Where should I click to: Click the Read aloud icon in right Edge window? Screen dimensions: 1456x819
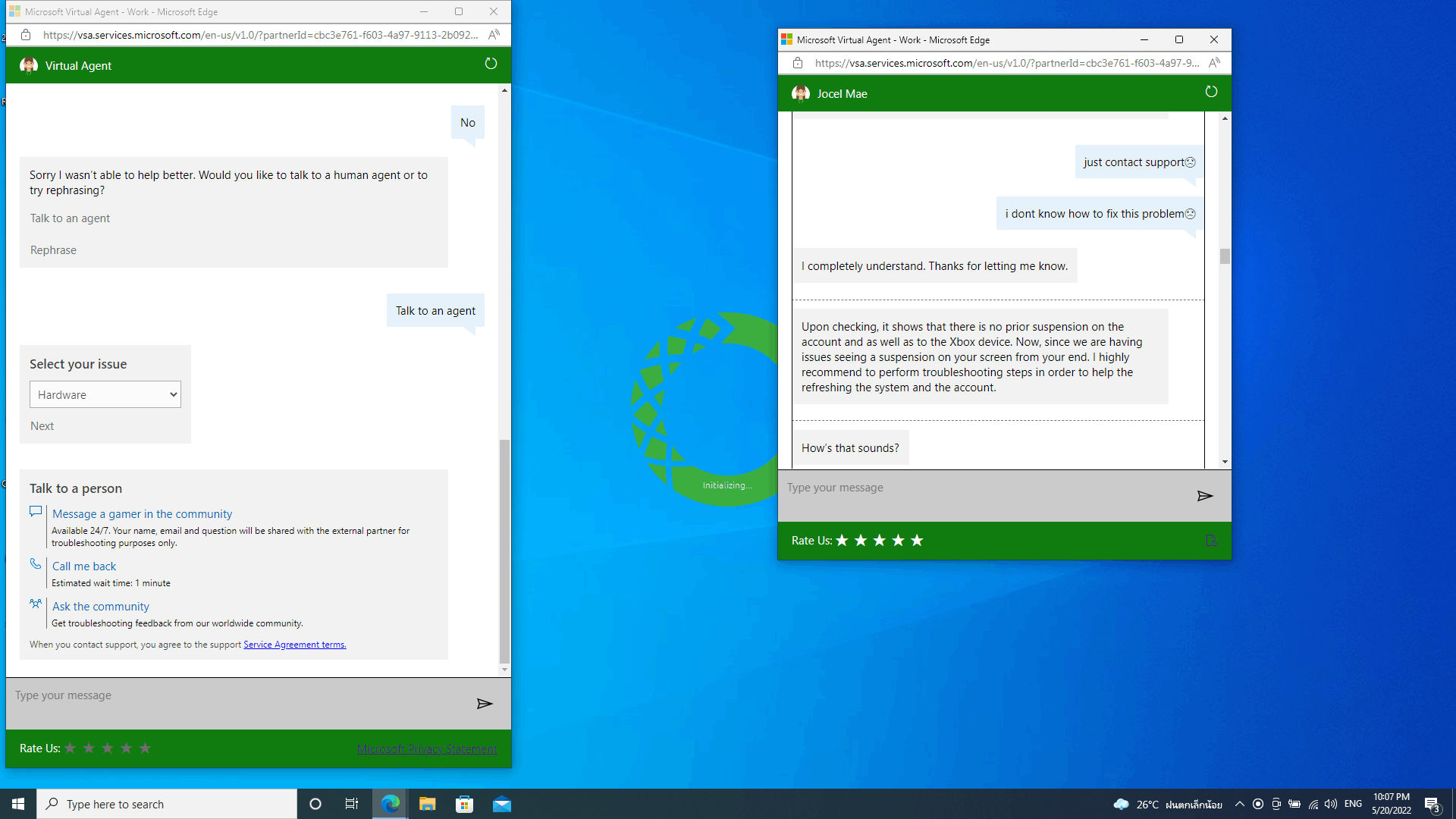coord(1214,63)
